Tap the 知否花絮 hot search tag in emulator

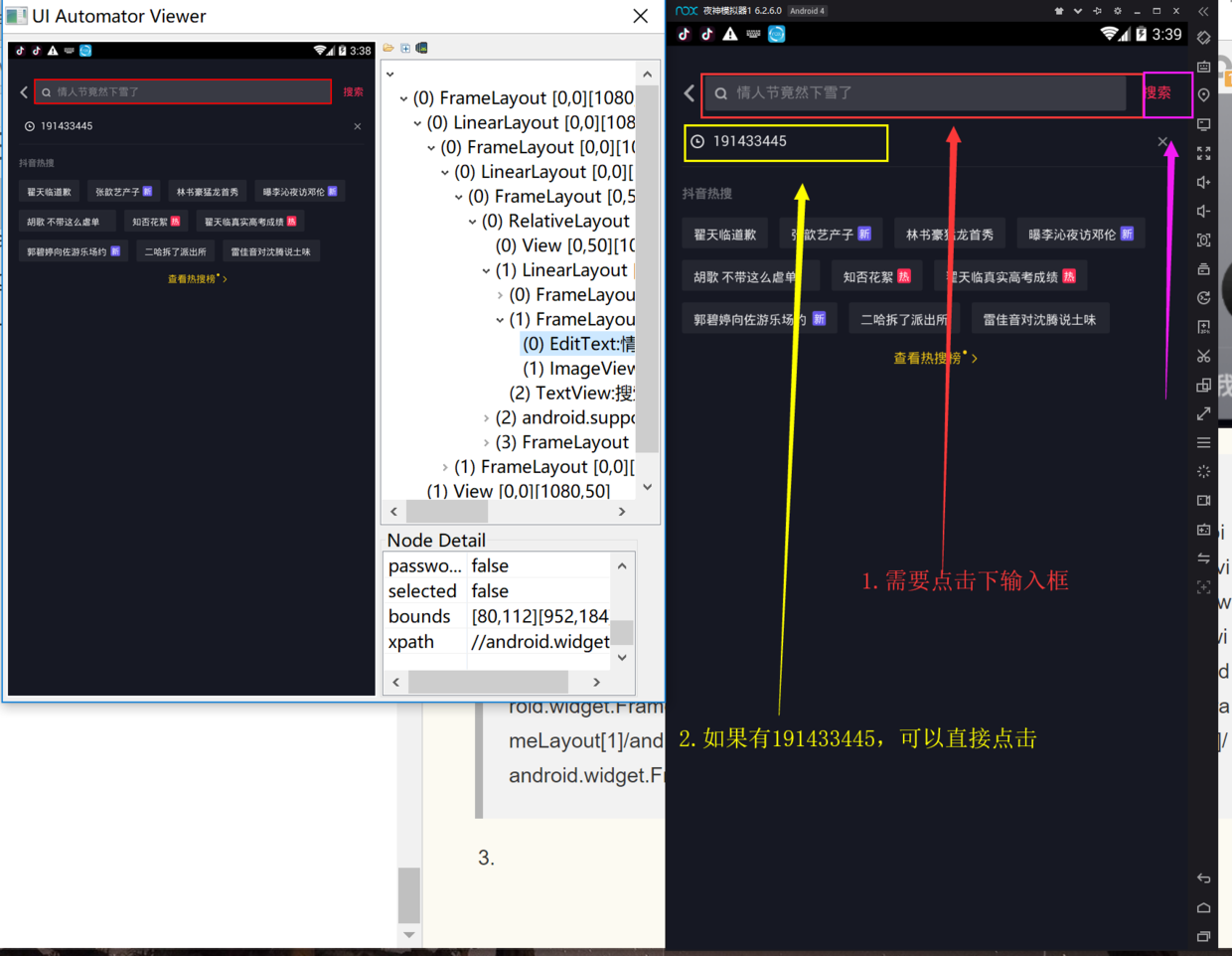point(876,277)
